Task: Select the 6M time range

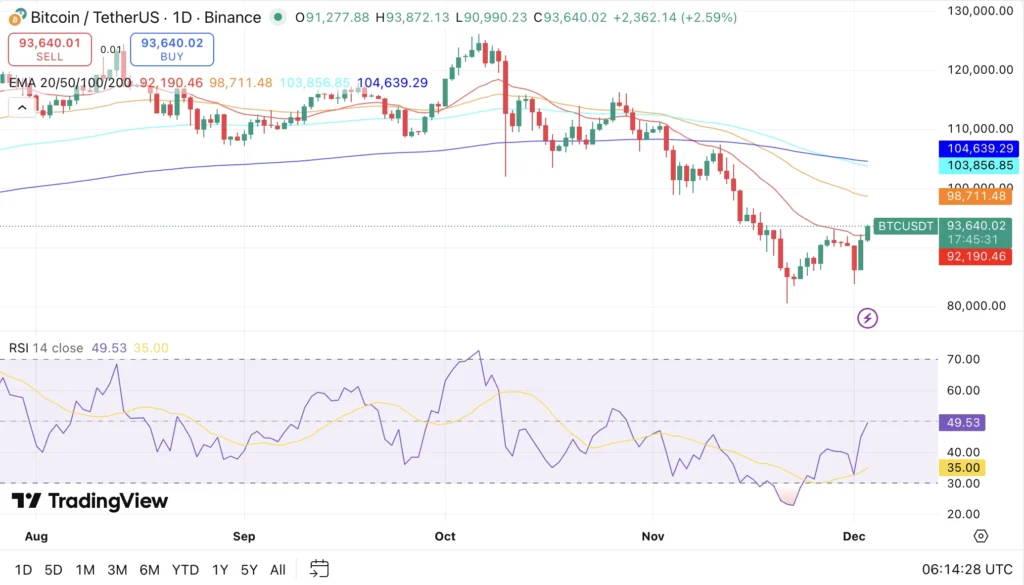Action: (150, 570)
